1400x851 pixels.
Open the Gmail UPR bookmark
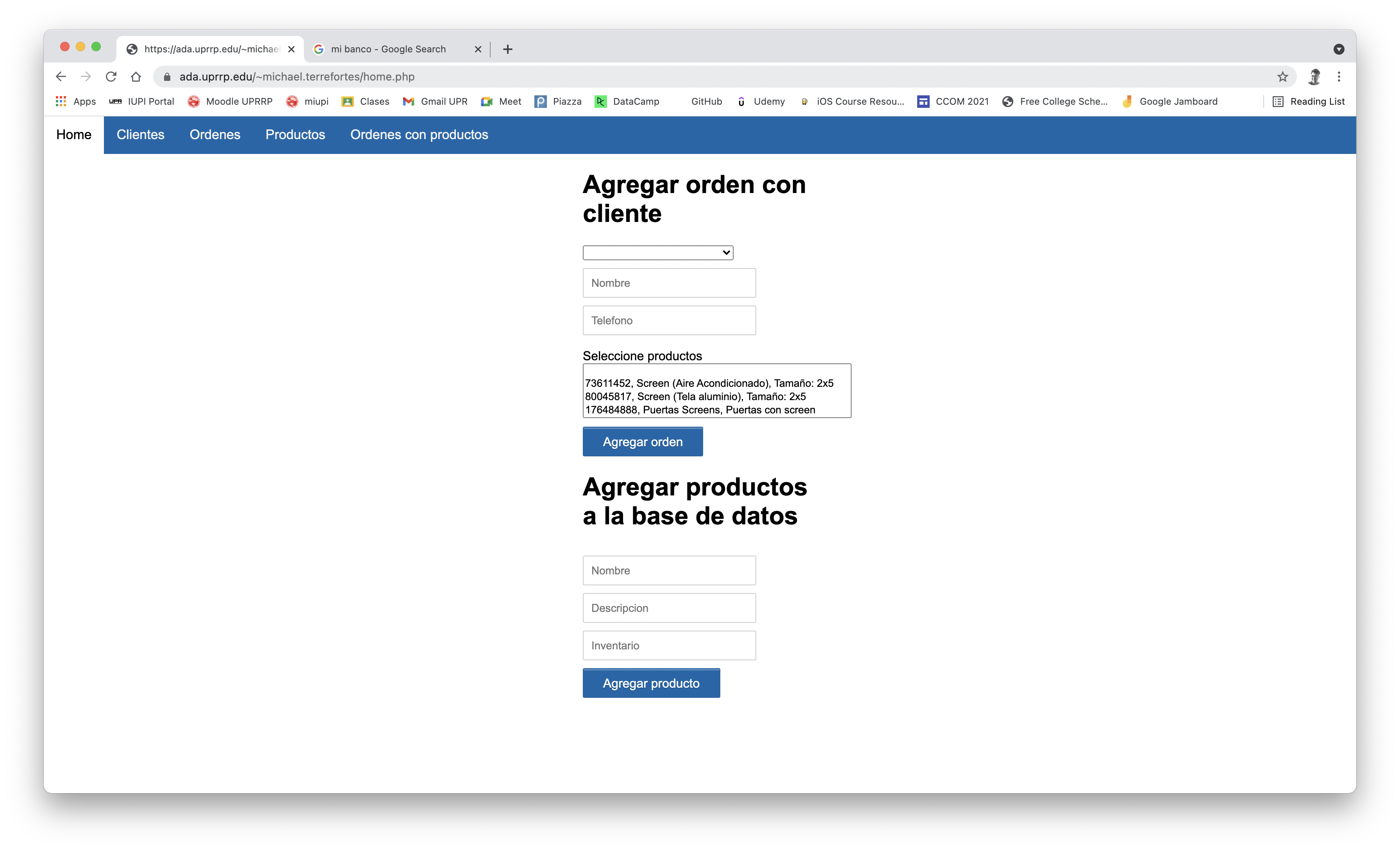(x=435, y=101)
